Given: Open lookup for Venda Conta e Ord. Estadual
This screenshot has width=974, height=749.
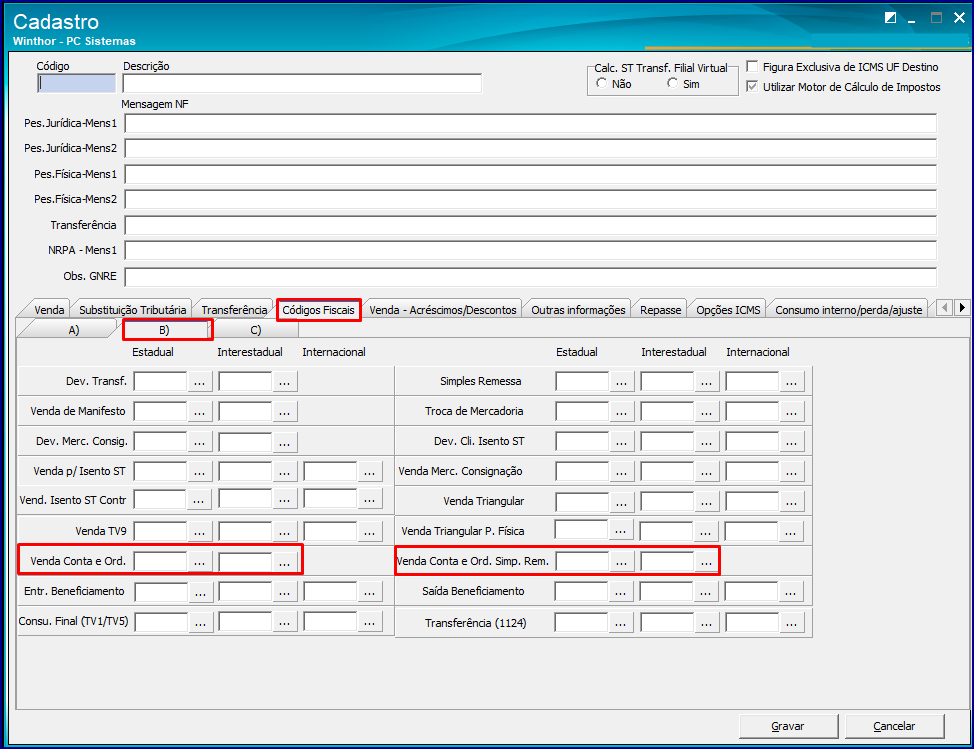Looking at the screenshot, I should (x=199, y=562).
